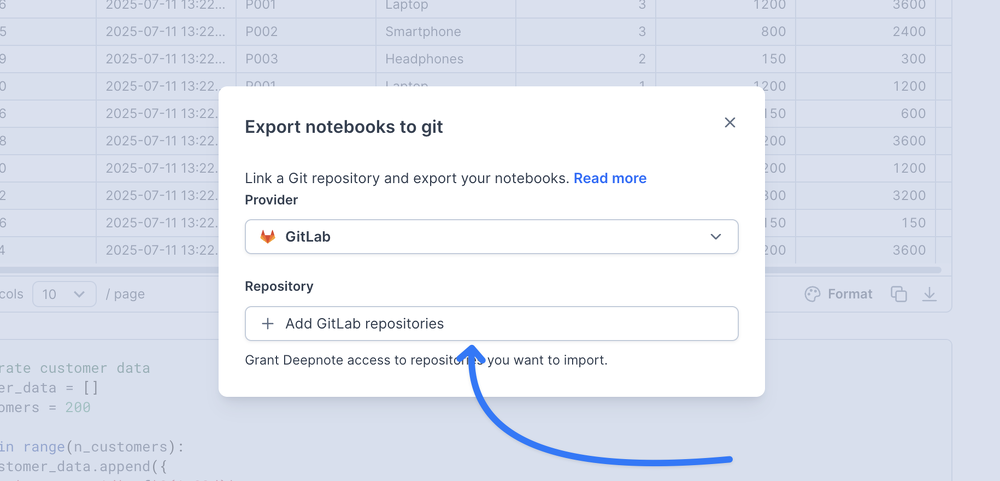
Task: Open the Read more link
Action: [x=609, y=178]
